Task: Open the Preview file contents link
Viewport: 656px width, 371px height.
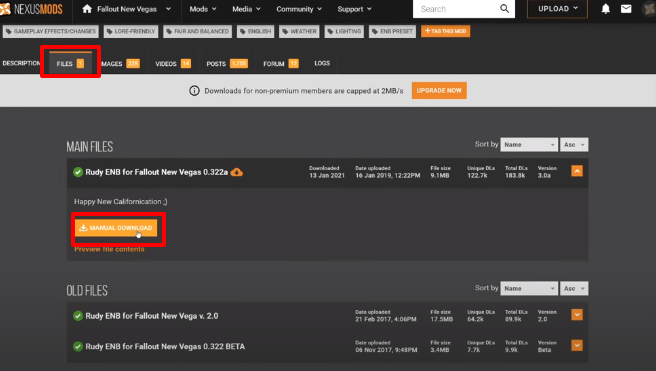Action: tap(109, 249)
